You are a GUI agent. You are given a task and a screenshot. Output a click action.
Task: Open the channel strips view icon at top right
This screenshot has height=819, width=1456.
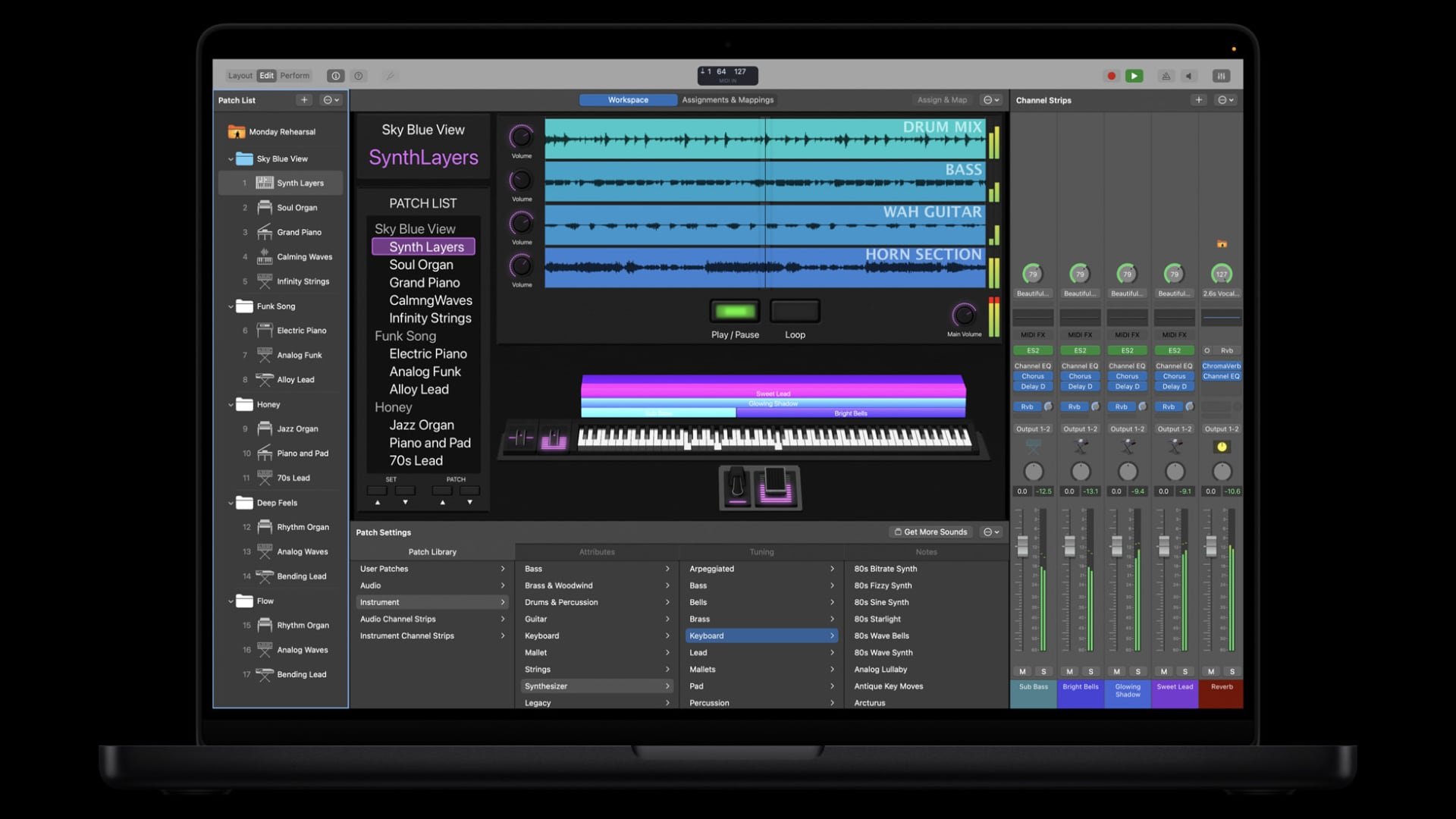point(1221,76)
